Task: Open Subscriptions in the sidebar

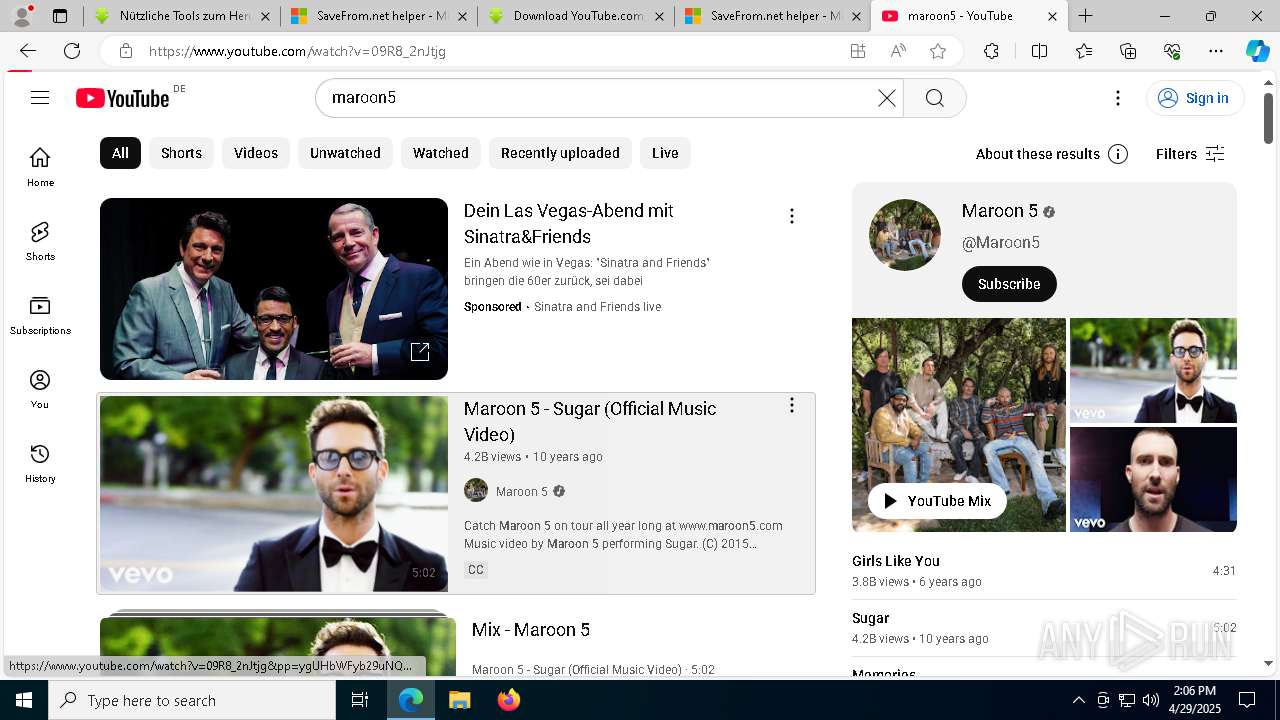Action: tap(40, 315)
